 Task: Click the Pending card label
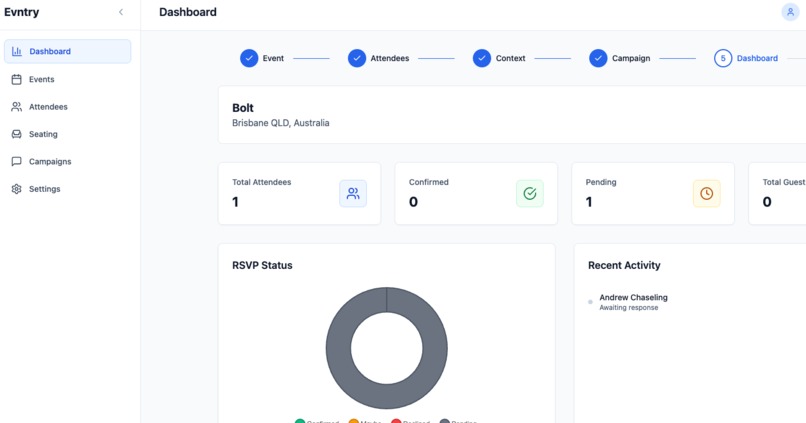601,182
